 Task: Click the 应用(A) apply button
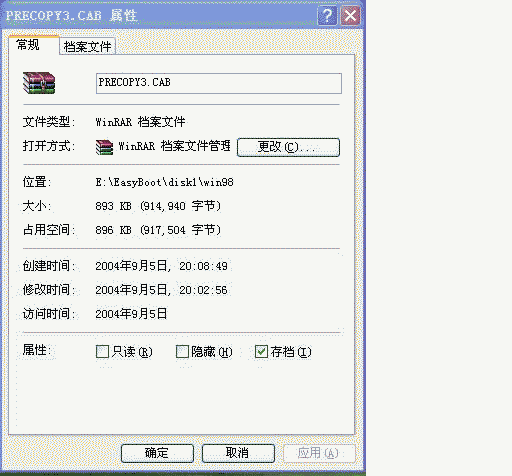coord(319,453)
